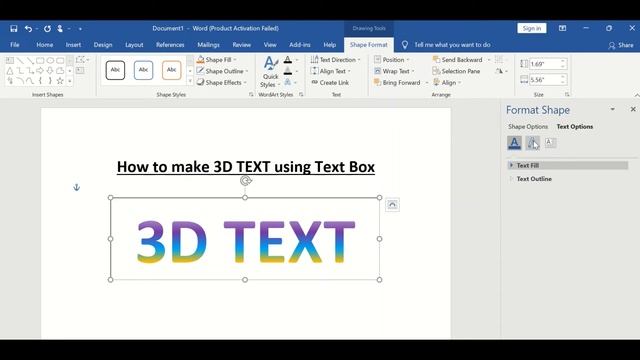Switch to the Insert tab
The width and height of the screenshot is (640, 360).
[x=73, y=45]
